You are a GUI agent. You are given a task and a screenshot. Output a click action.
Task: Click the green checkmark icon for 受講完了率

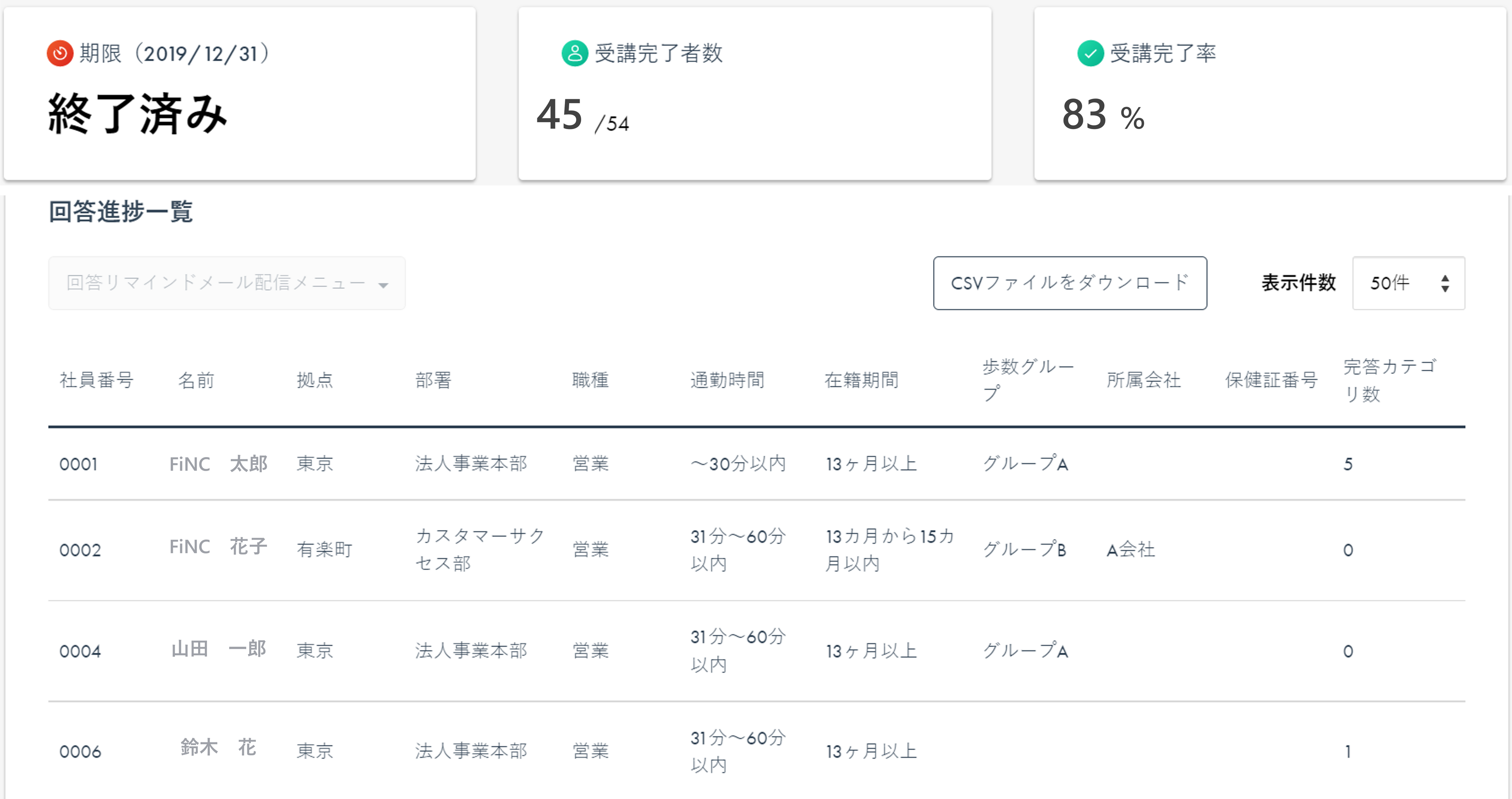click(1090, 53)
